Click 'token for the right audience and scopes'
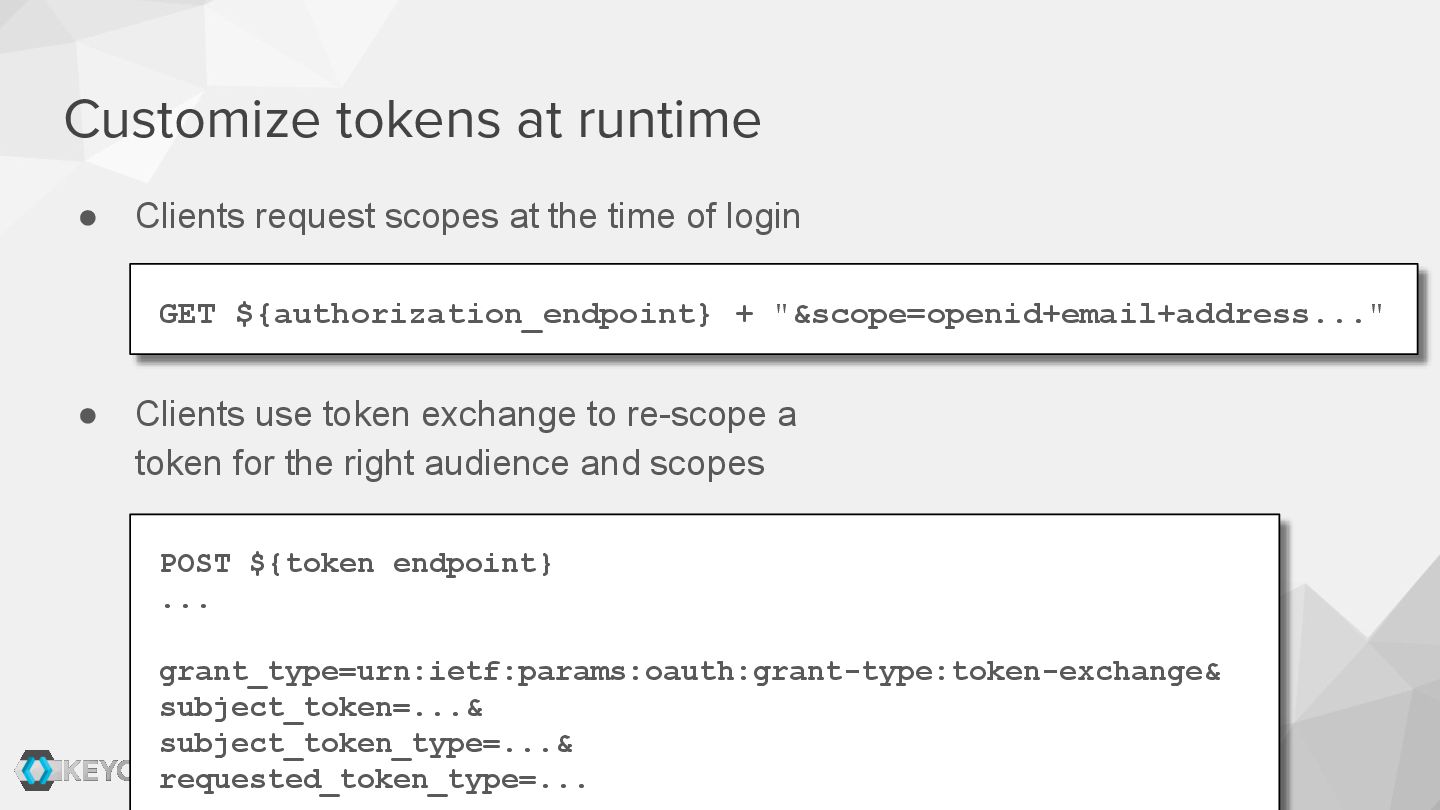Screen dimensions: 1440x810 (x=450, y=463)
